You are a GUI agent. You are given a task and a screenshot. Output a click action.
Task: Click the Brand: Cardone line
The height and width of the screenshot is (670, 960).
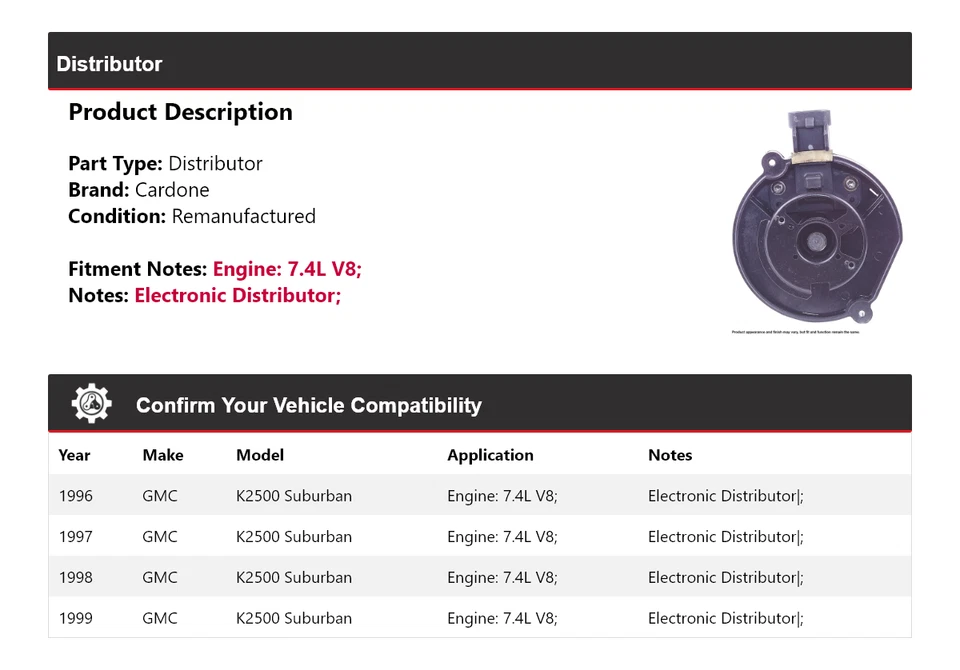(138, 190)
